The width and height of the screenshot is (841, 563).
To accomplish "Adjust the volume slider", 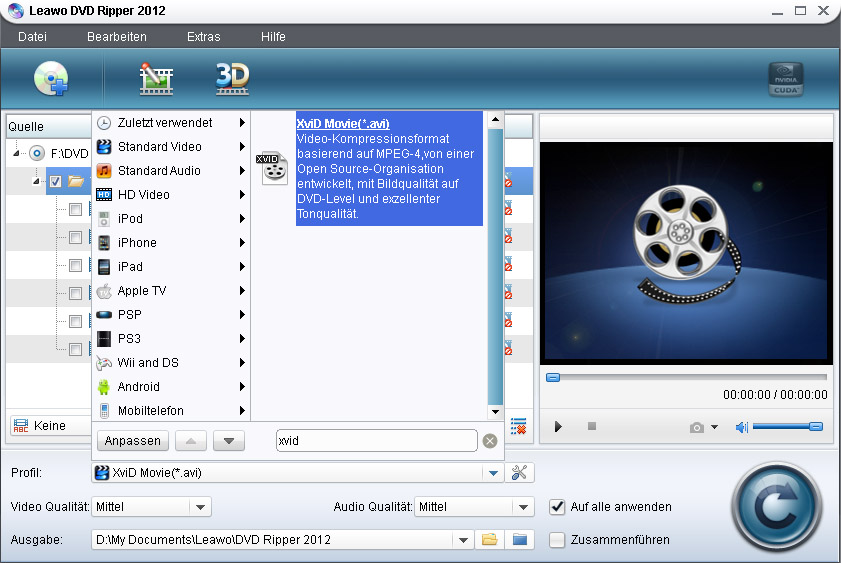I will [x=786, y=427].
